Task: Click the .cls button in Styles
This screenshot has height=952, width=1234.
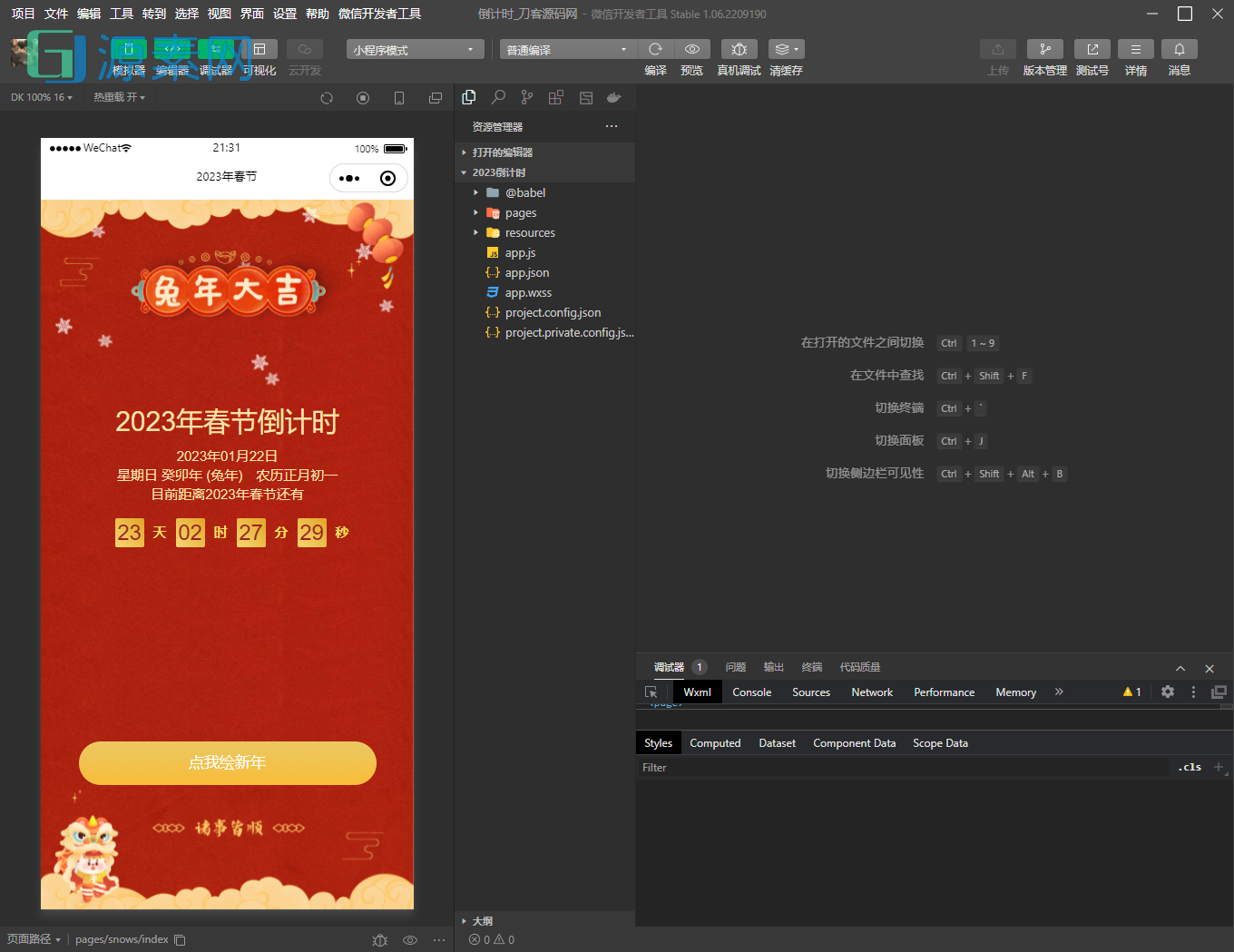Action: click(1189, 768)
